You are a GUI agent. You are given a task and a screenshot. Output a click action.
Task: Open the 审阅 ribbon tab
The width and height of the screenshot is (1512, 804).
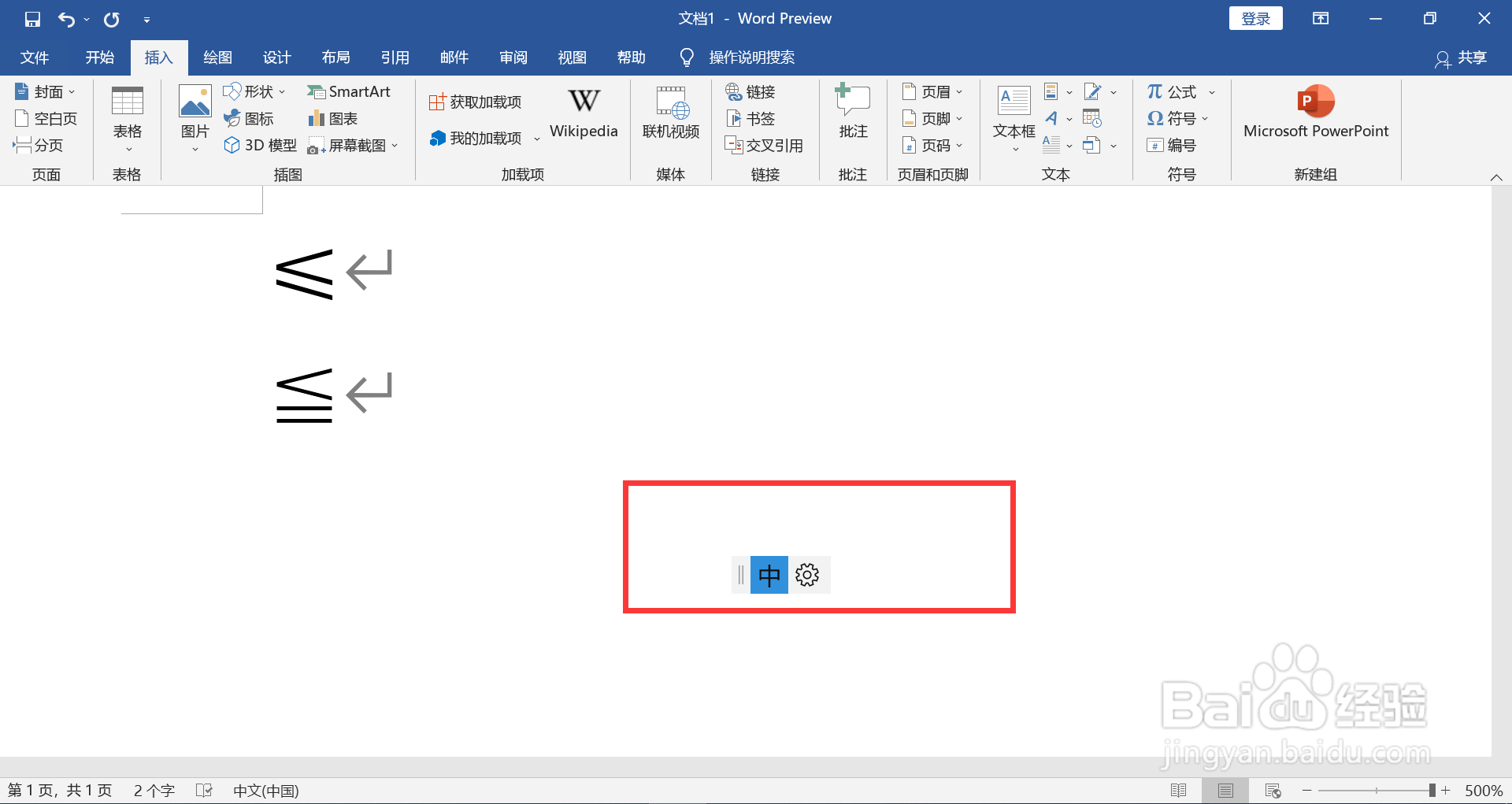[x=513, y=57]
